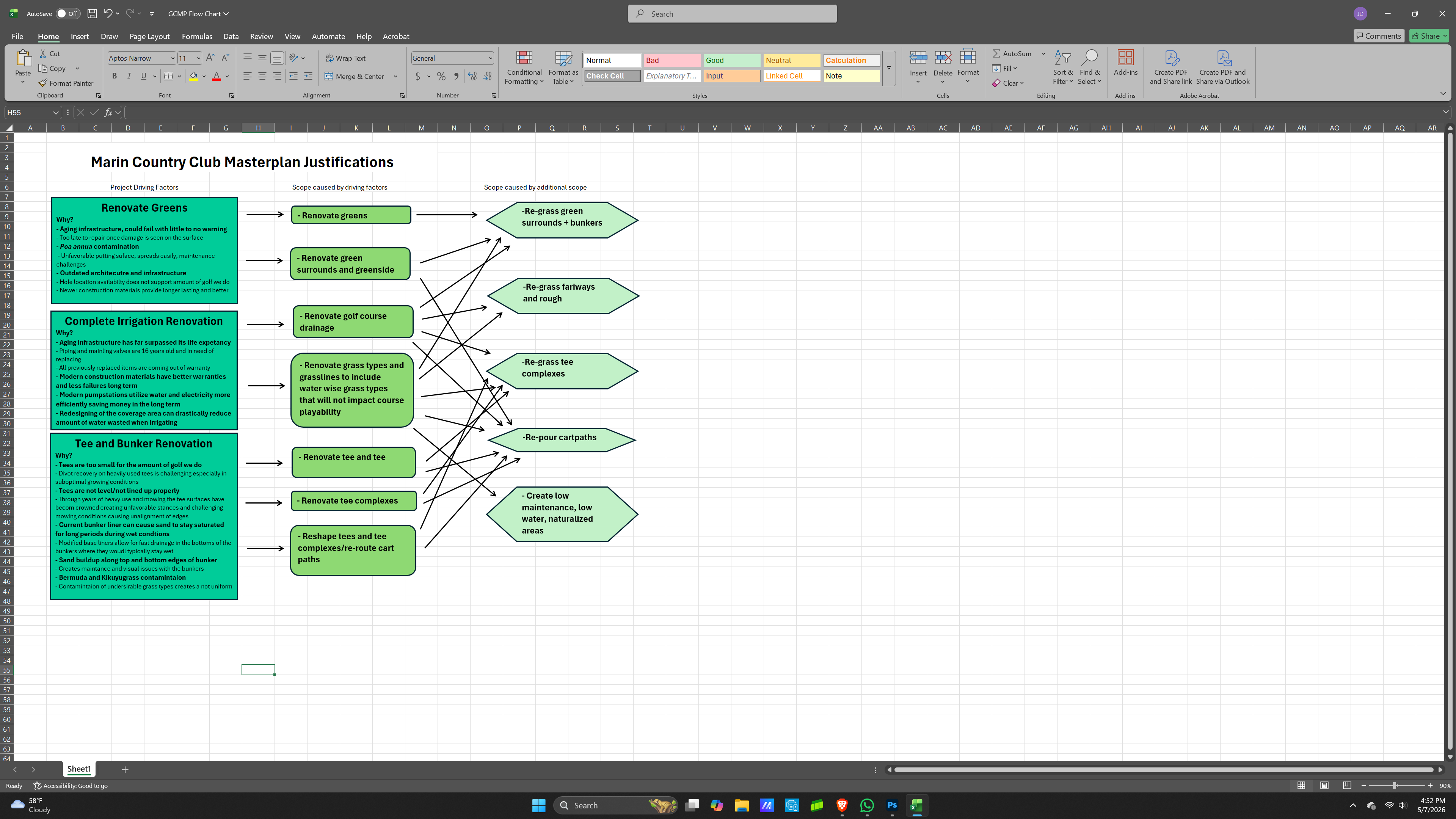Open the Comments pane button
The height and width of the screenshot is (819, 1456).
[1379, 36]
